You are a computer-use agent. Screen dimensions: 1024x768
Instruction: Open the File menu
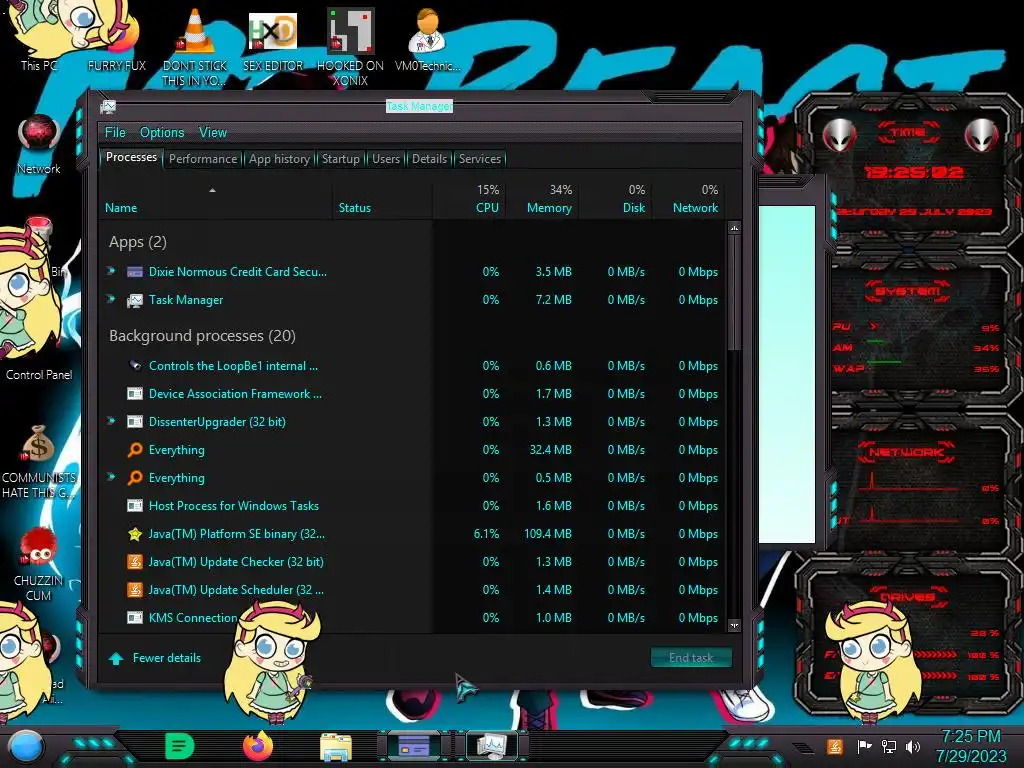115,133
